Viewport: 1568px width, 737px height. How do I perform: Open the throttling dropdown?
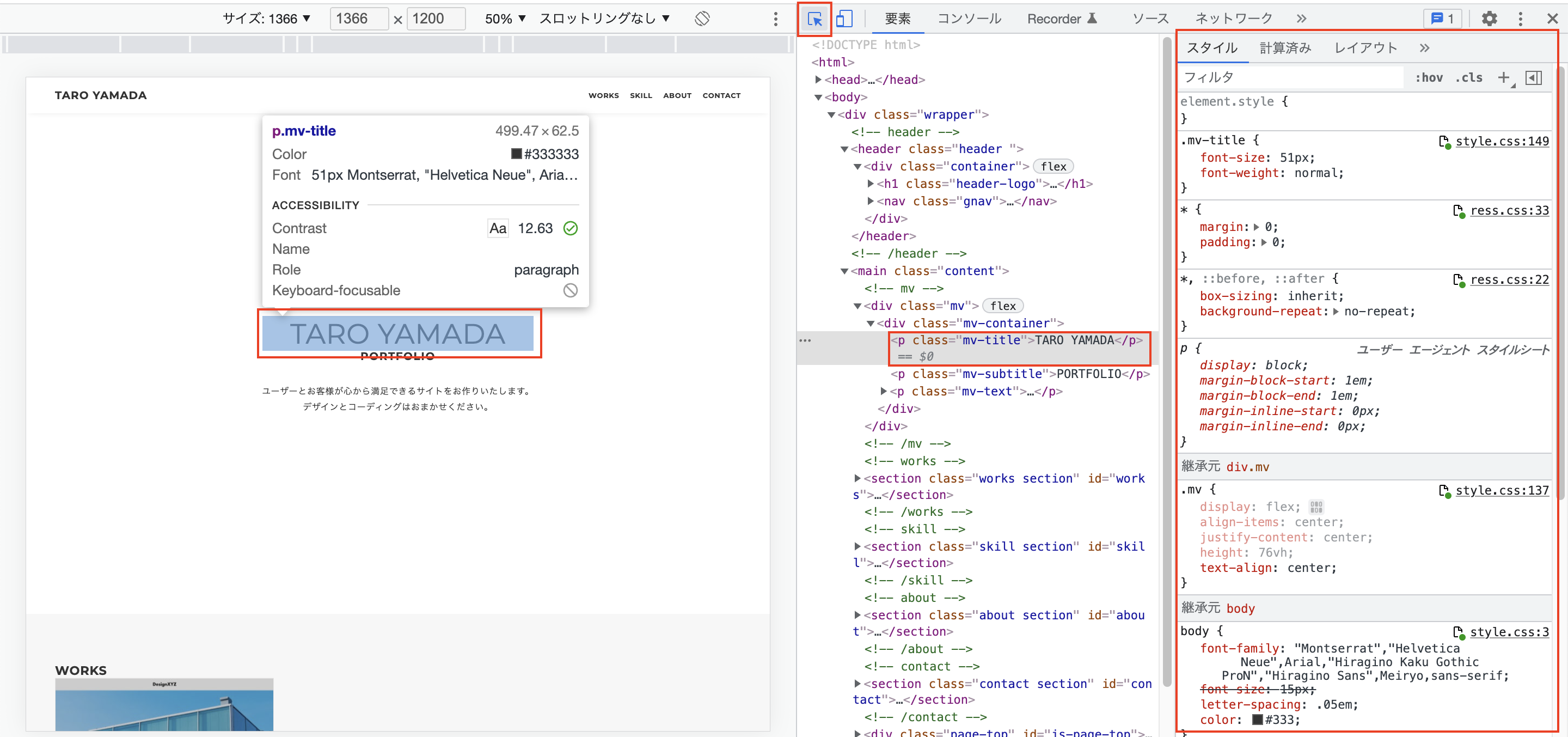604,19
